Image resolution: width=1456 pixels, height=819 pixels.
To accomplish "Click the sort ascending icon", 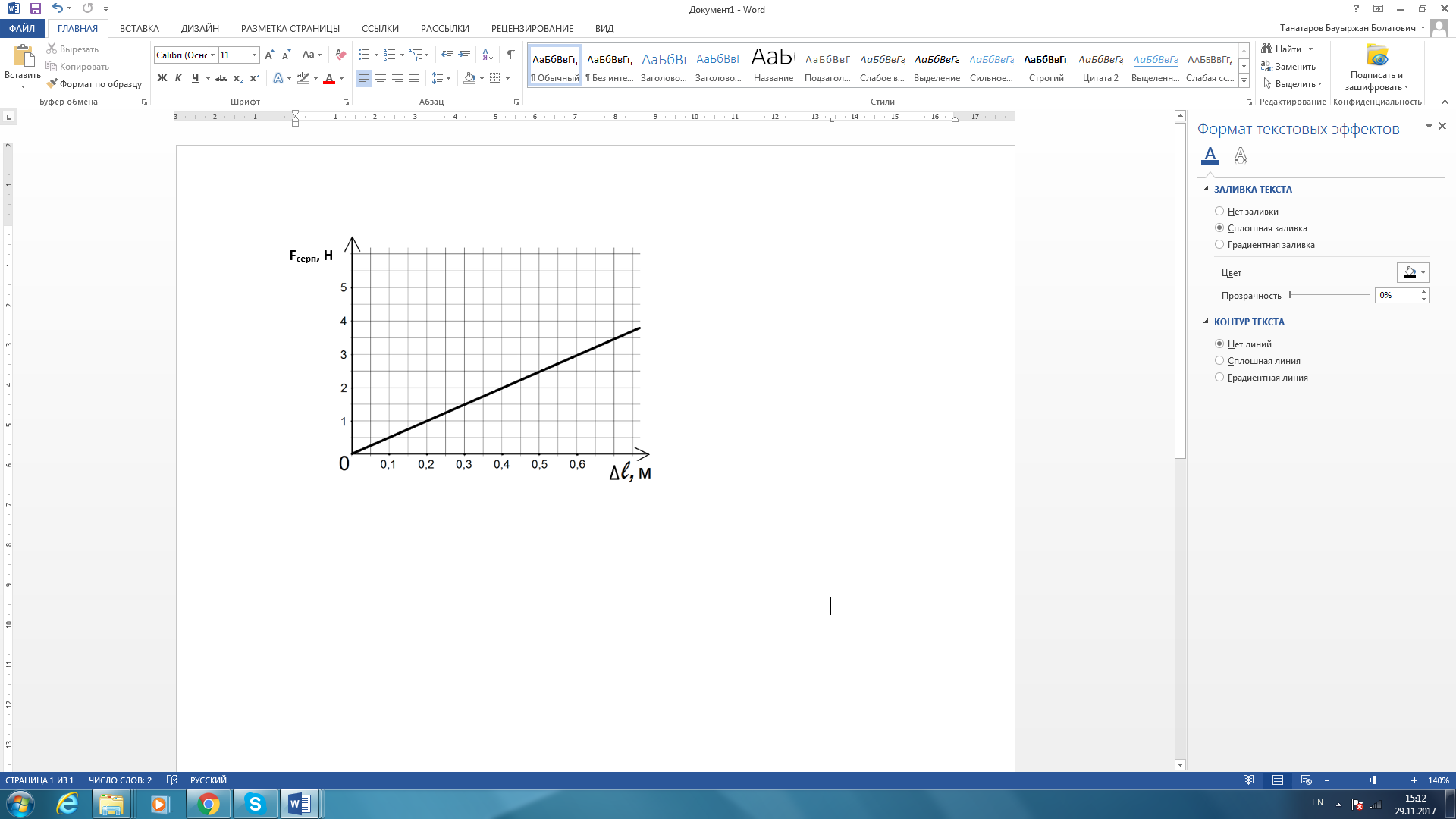I will coord(488,55).
